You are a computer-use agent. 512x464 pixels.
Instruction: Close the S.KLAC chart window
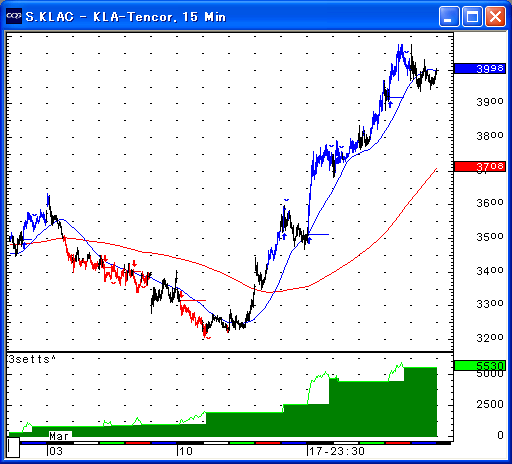click(495, 16)
